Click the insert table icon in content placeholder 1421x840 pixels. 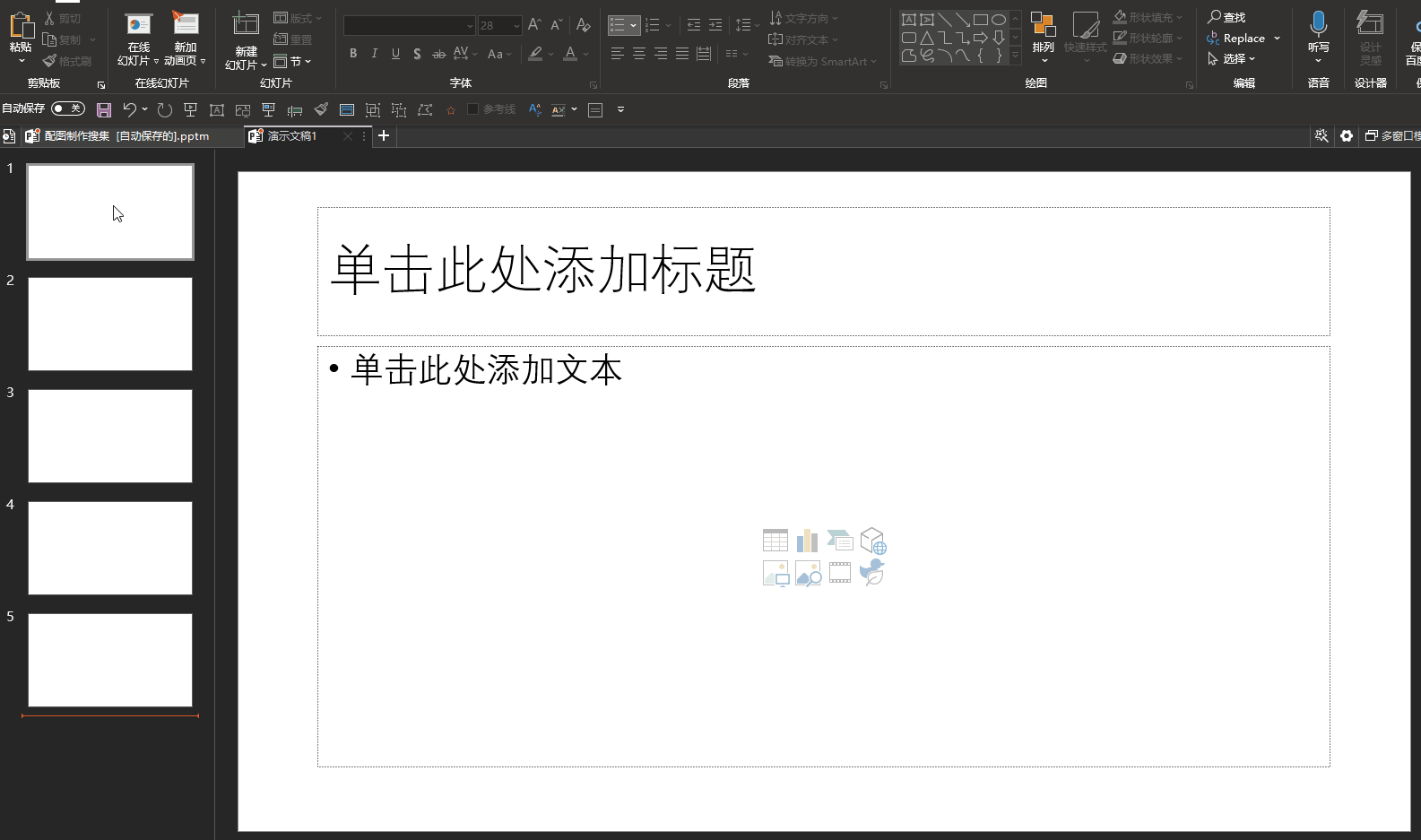[775, 541]
